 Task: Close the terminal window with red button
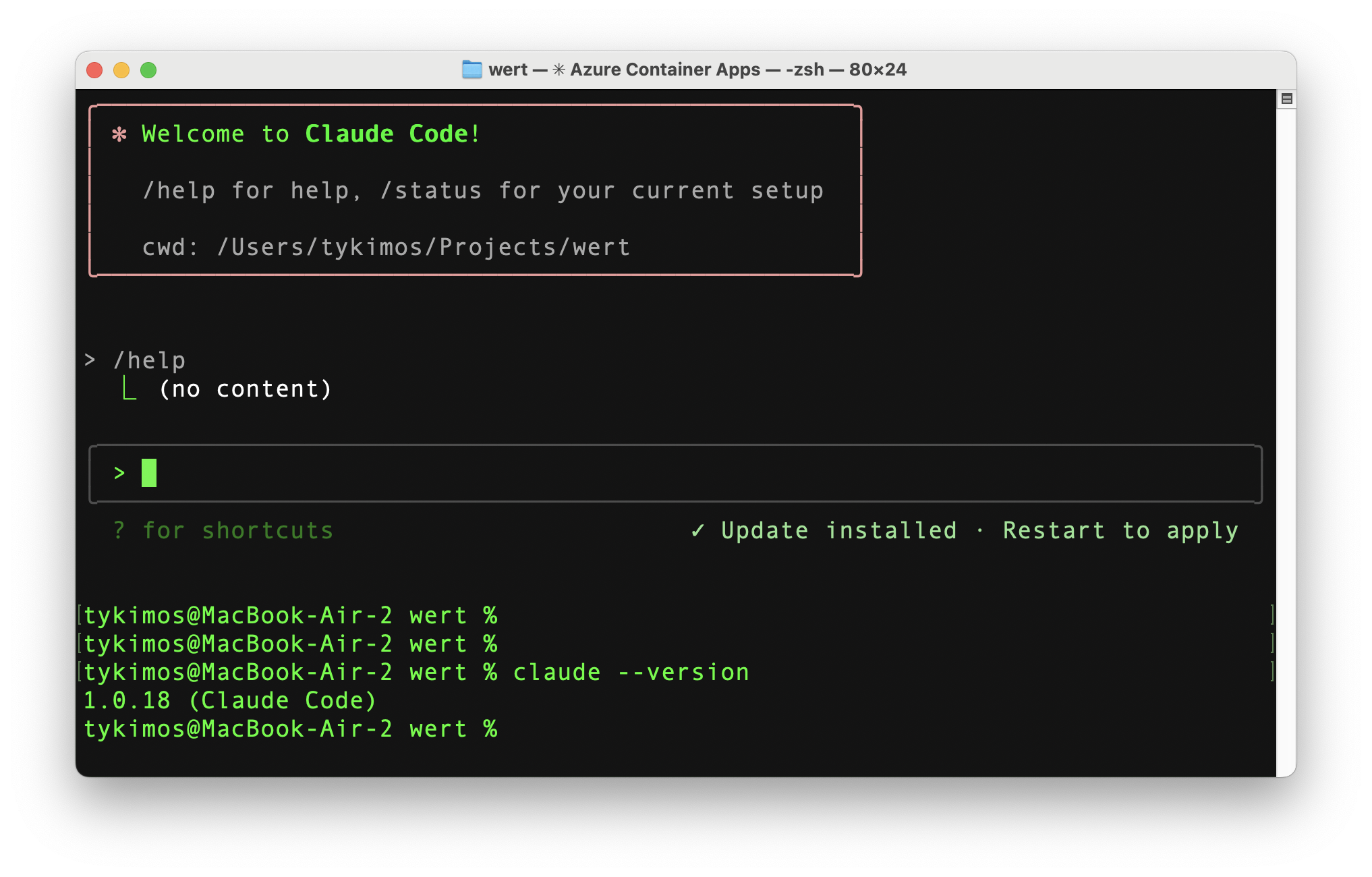[x=94, y=70]
